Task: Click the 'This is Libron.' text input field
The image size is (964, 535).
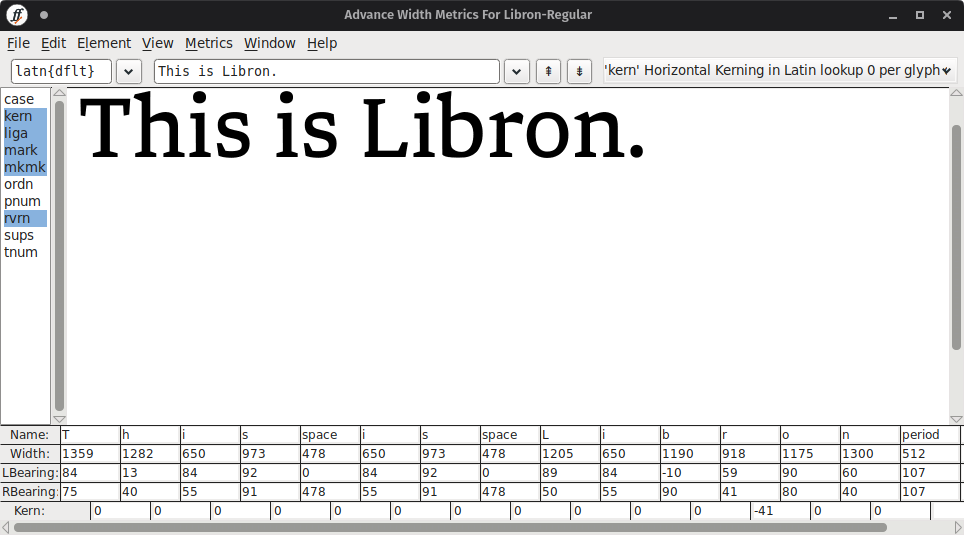Action: pyautogui.click(x=326, y=71)
